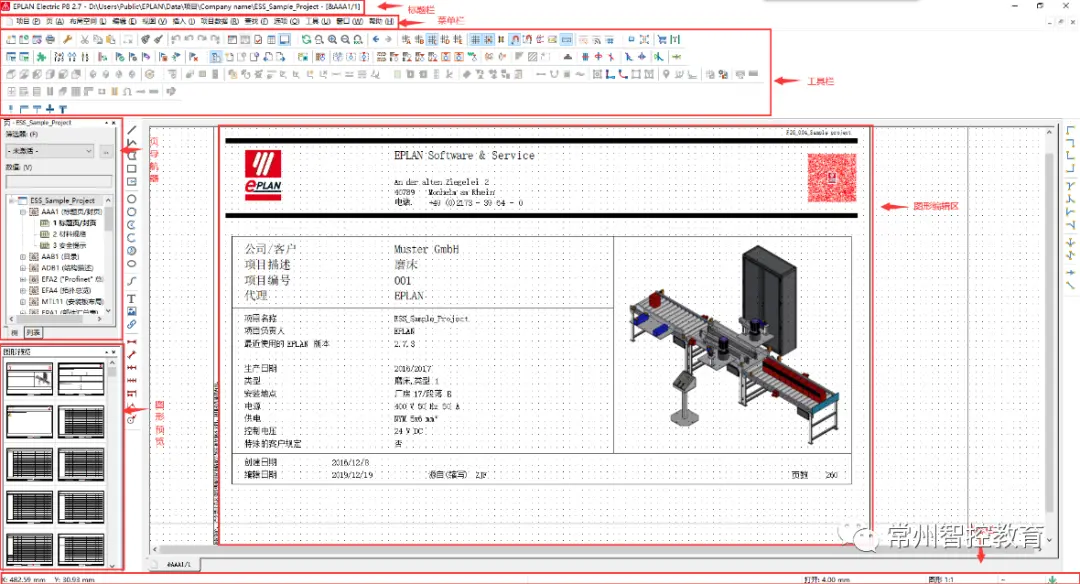Toggle the highlighted page navigator icon in second row
This screenshot has height=584, width=1080.
point(216,57)
